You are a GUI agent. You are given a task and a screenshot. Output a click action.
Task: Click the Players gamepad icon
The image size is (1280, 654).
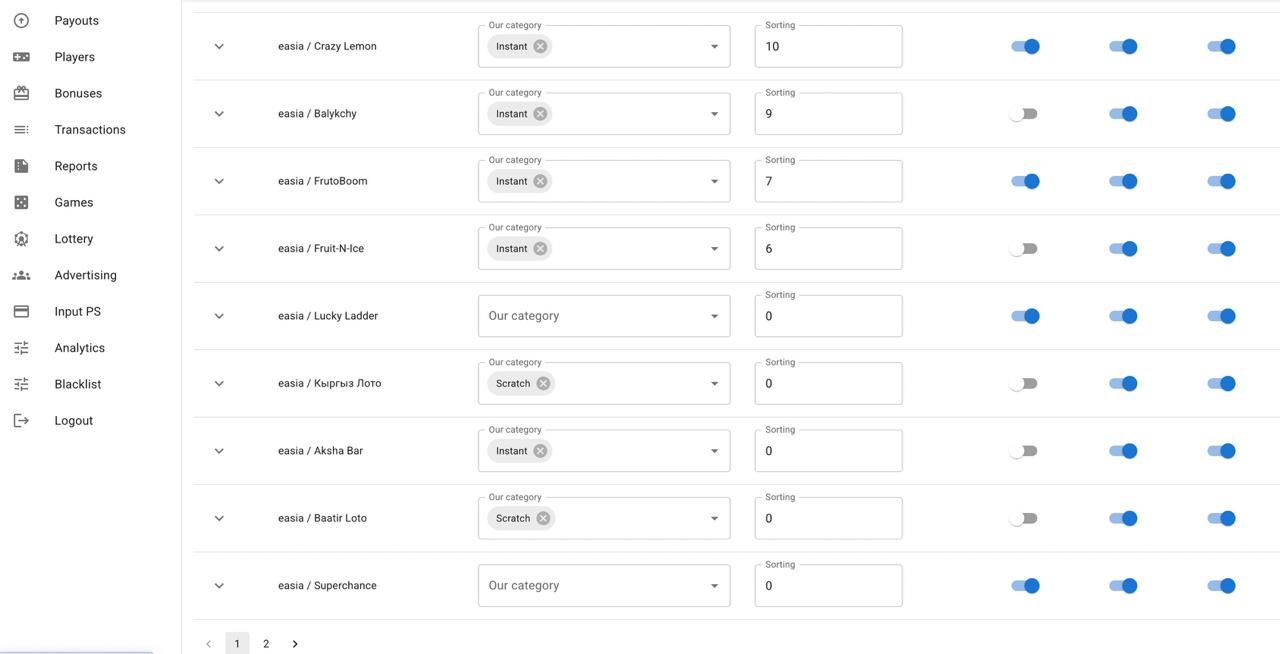pyautogui.click(x=21, y=57)
